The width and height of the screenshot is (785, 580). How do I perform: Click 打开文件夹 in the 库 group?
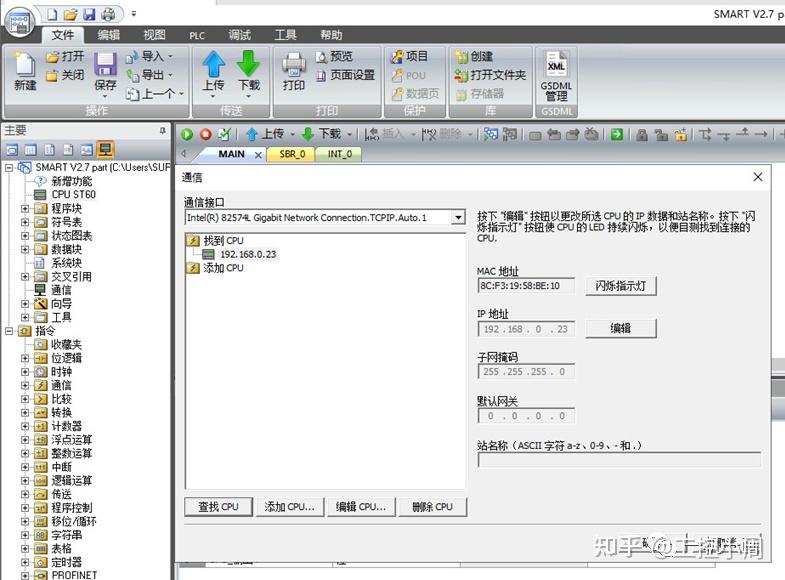(x=490, y=75)
